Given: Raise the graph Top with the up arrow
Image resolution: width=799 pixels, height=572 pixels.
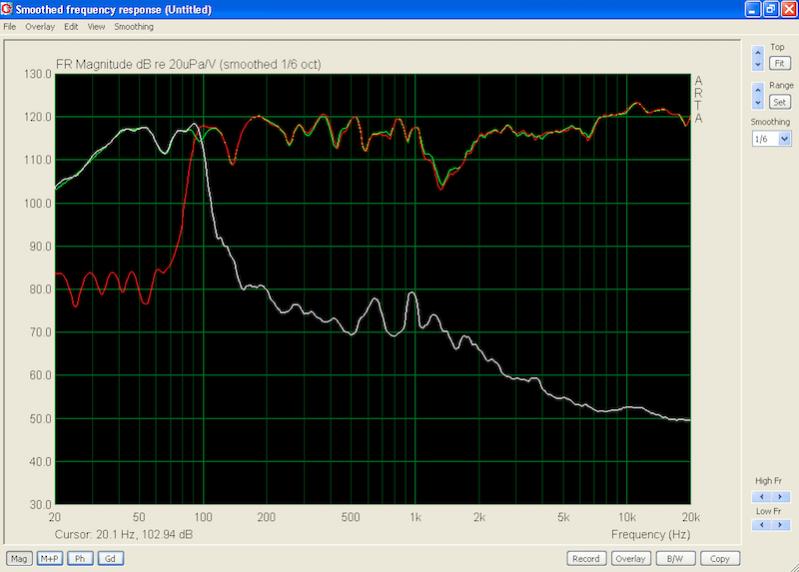Looking at the screenshot, I should 758,52.
